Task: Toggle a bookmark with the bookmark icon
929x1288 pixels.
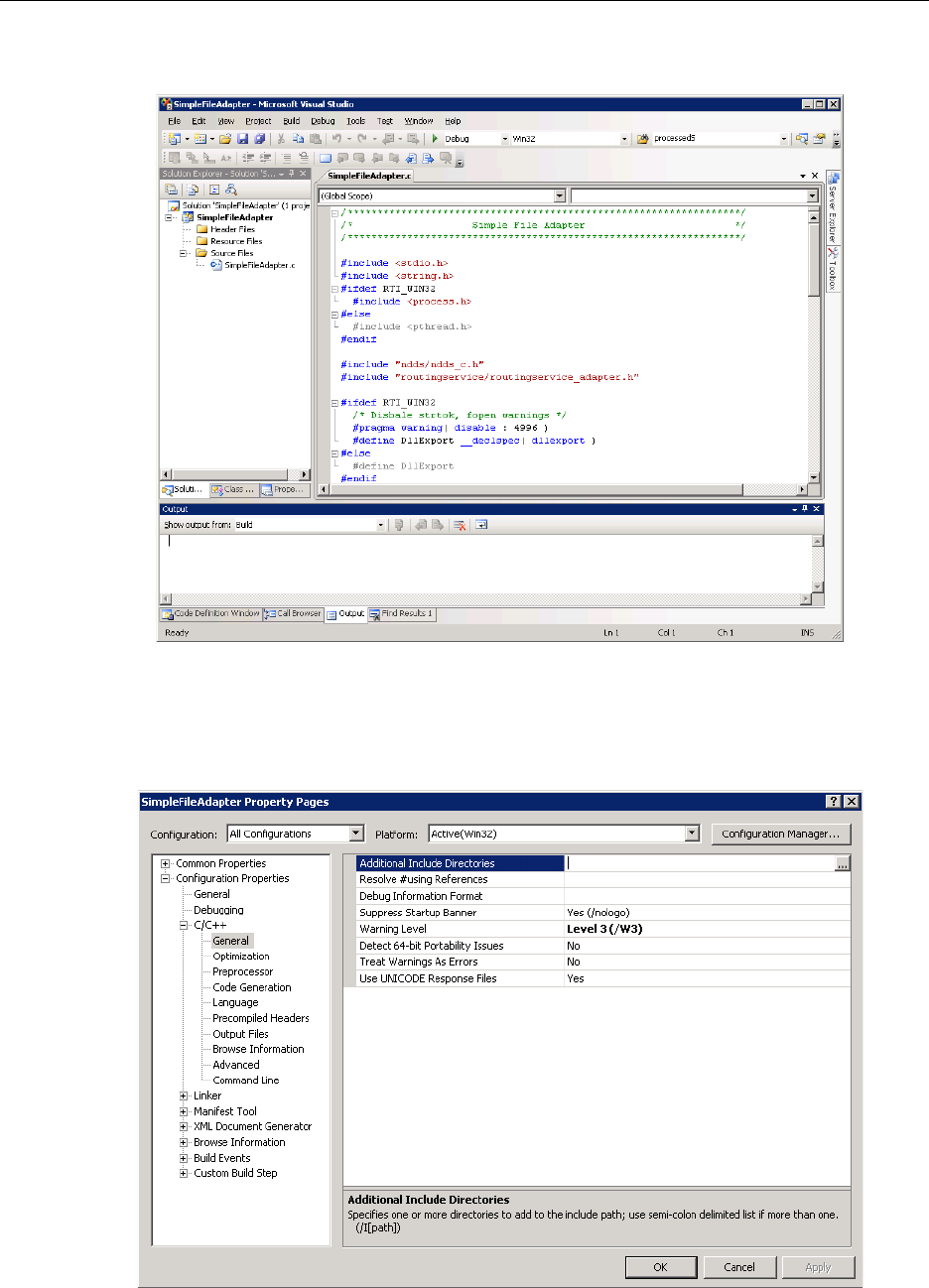Action: tap(325, 158)
